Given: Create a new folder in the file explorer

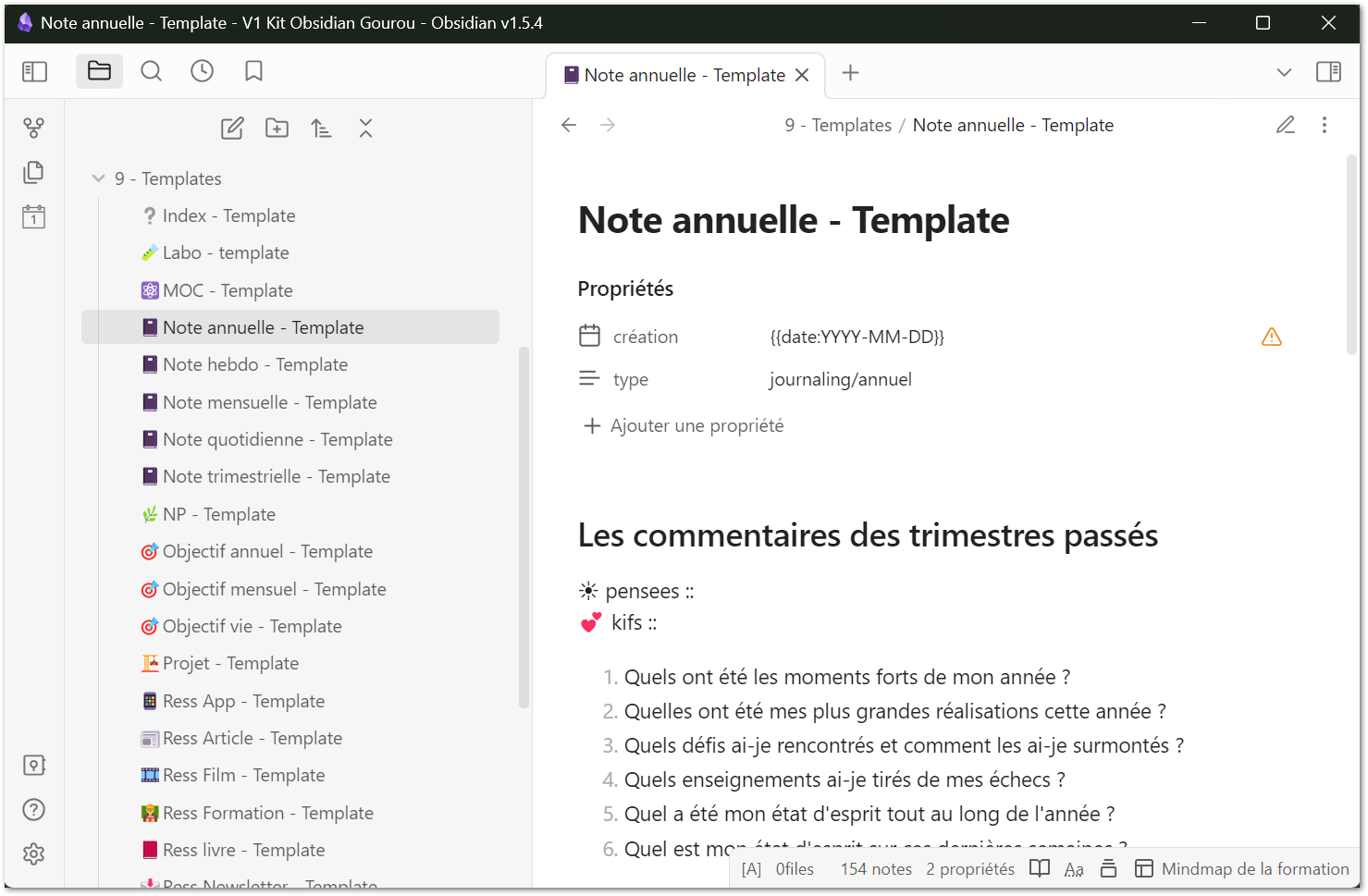Looking at the screenshot, I should [277, 129].
